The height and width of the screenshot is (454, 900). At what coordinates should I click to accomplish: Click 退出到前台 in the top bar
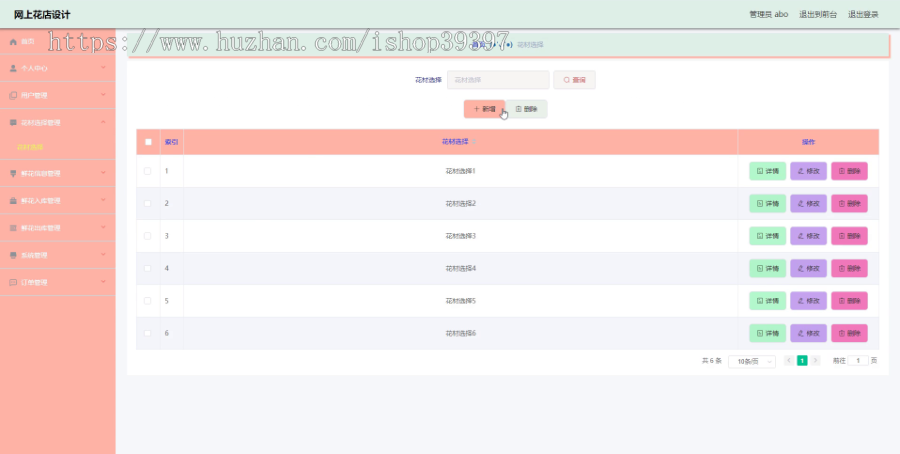click(817, 14)
